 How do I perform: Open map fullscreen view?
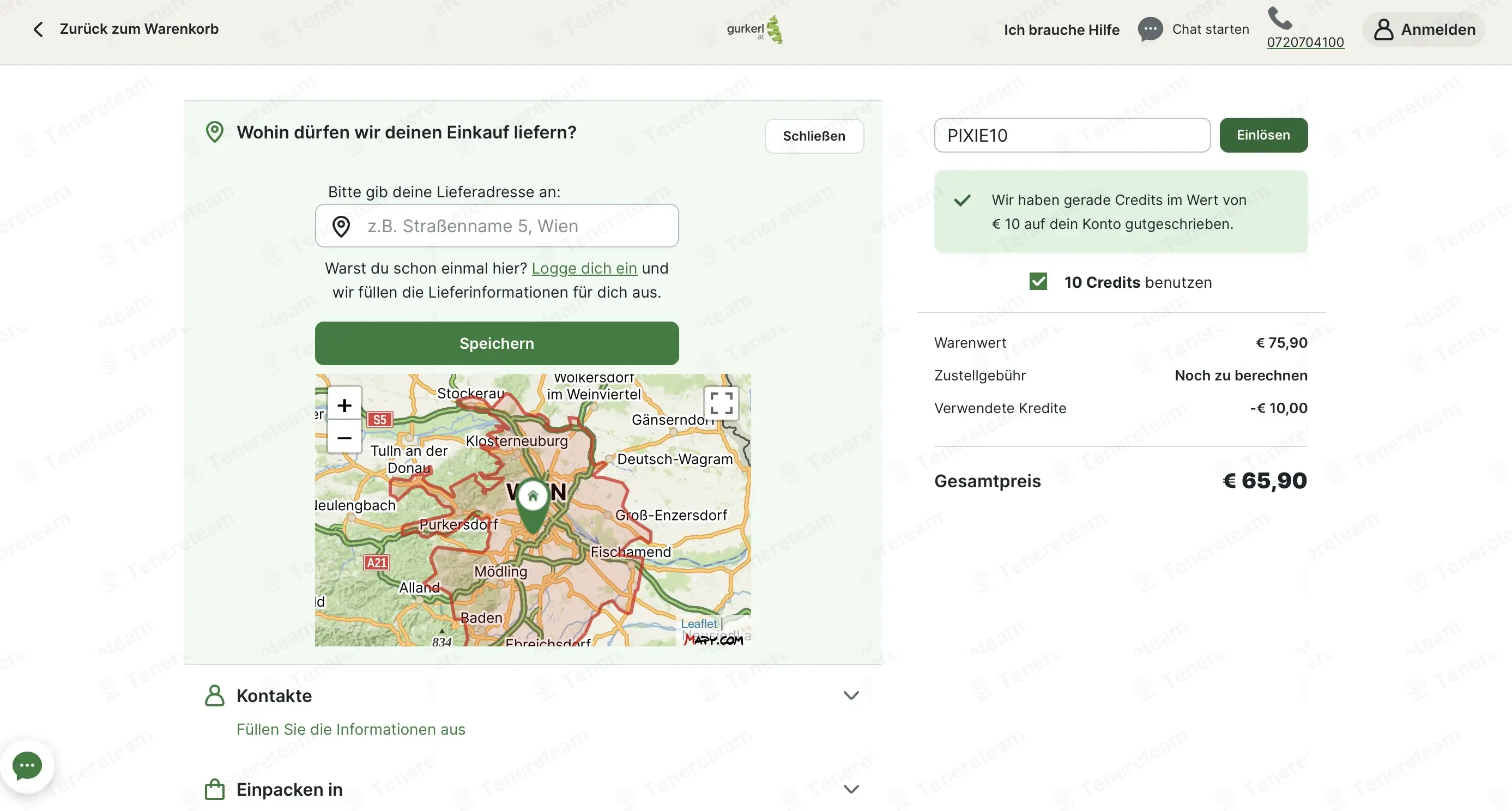[721, 403]
